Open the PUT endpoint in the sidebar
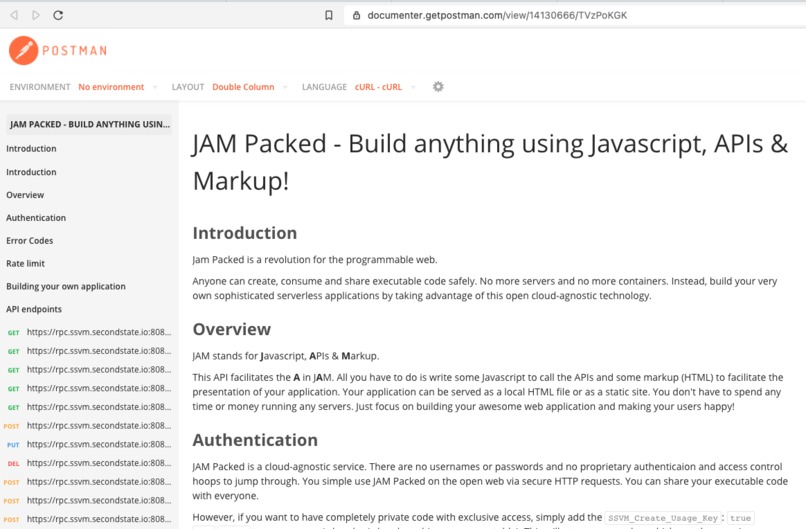The height and width of the screenshot is (529, 806). tap(89, 444)
